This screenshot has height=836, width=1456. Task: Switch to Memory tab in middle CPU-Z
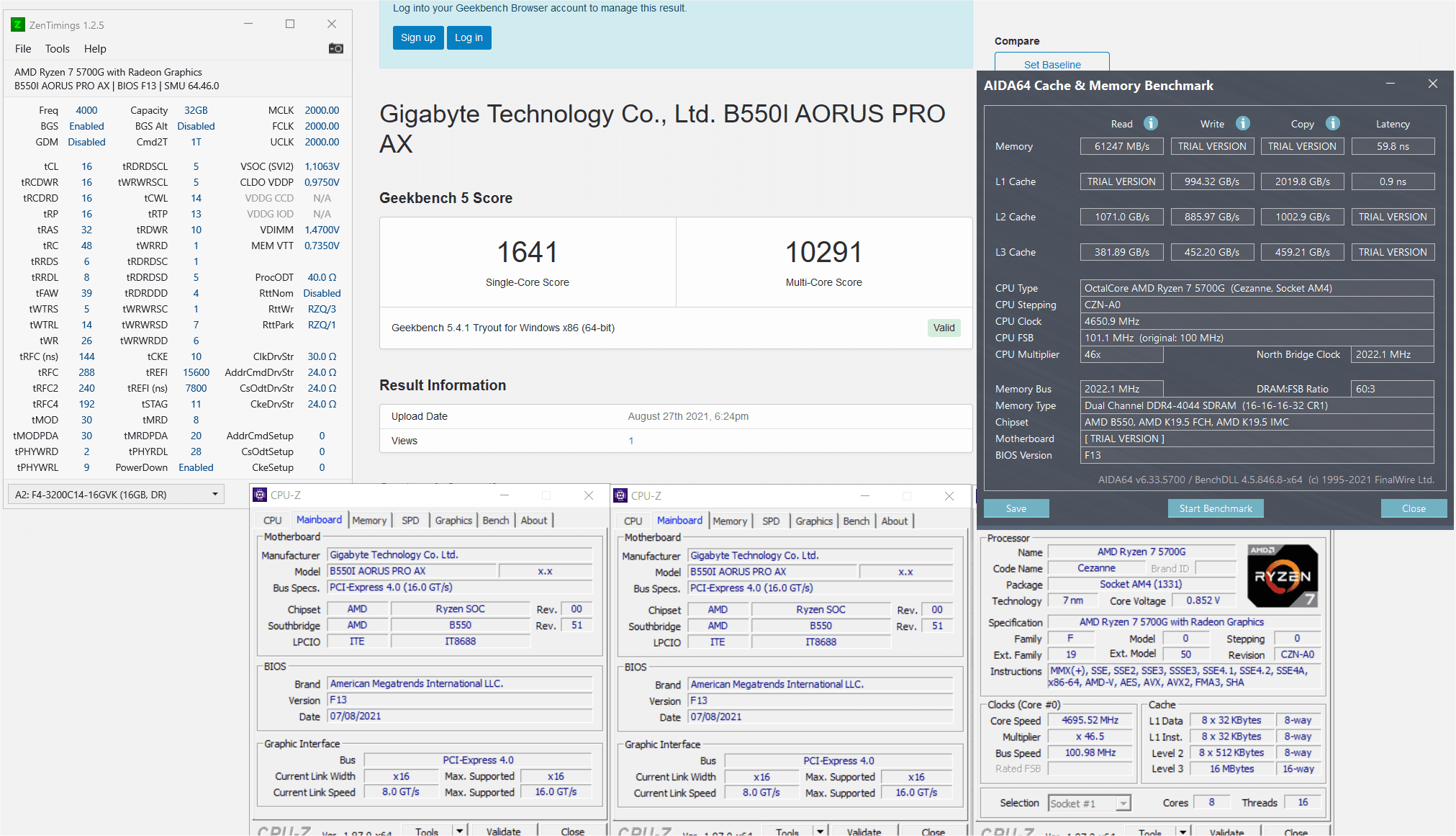point(730,521)
